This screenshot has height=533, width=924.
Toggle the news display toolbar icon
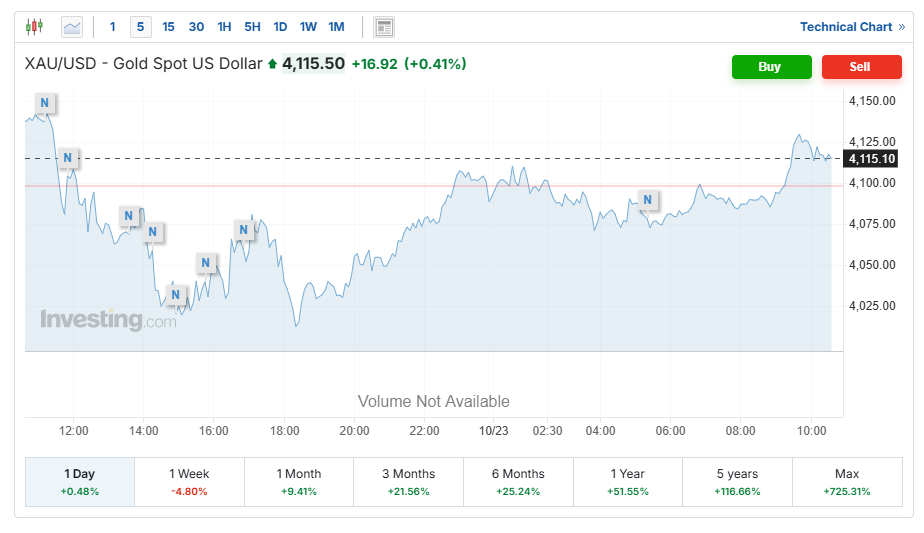pyautogui.click(x=384, y=27)
